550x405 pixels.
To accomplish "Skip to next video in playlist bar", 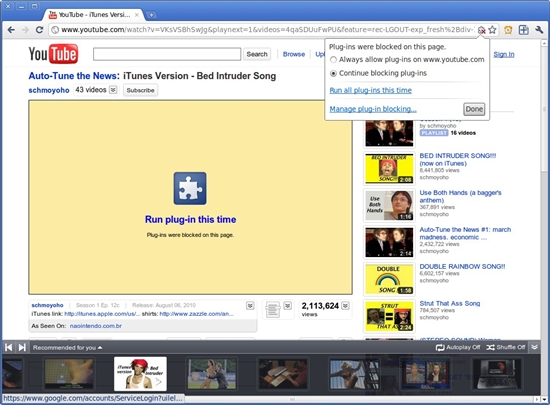I will click(x=22, y=347).
